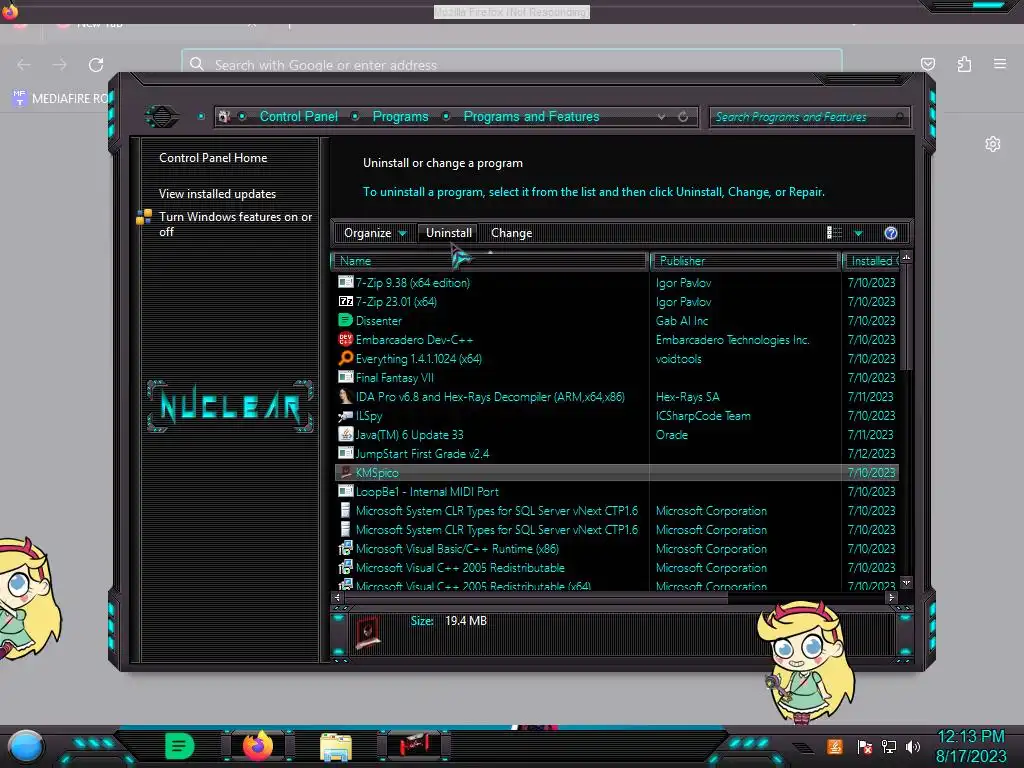
Task: Click the Start orb on taskbar
Action: 25,746
